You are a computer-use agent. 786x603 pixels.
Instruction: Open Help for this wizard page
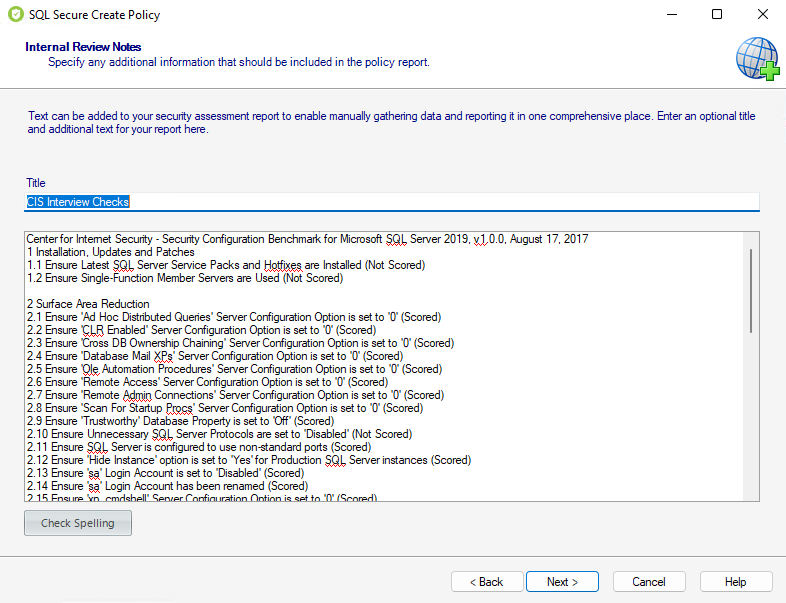tap(735, 582)
